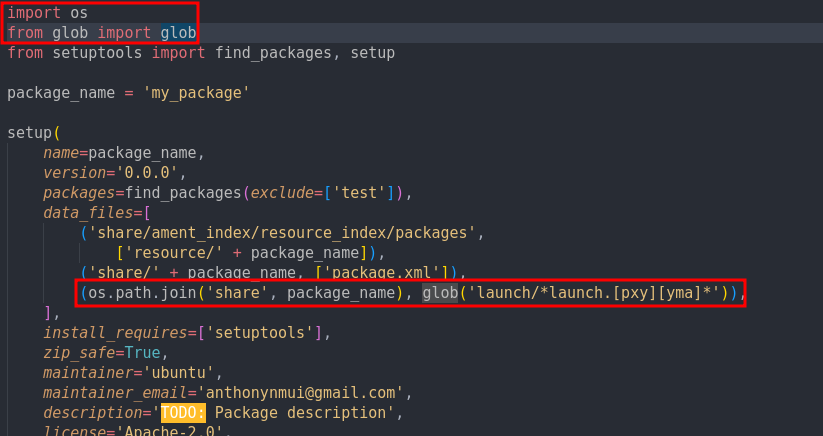
Task: Click the 'my_package' string value
Action: pyautogui.click(x=196, y=92)
